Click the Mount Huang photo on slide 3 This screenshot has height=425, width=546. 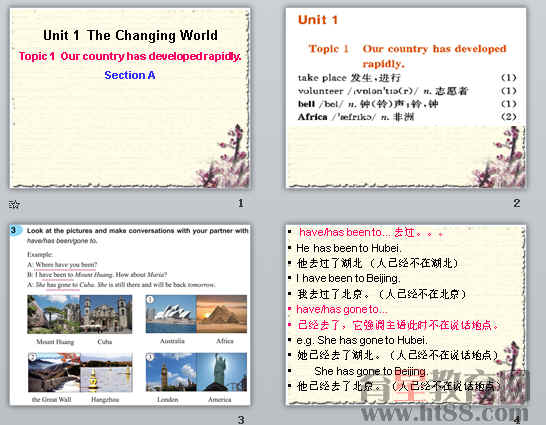click(x=54, y=314)
